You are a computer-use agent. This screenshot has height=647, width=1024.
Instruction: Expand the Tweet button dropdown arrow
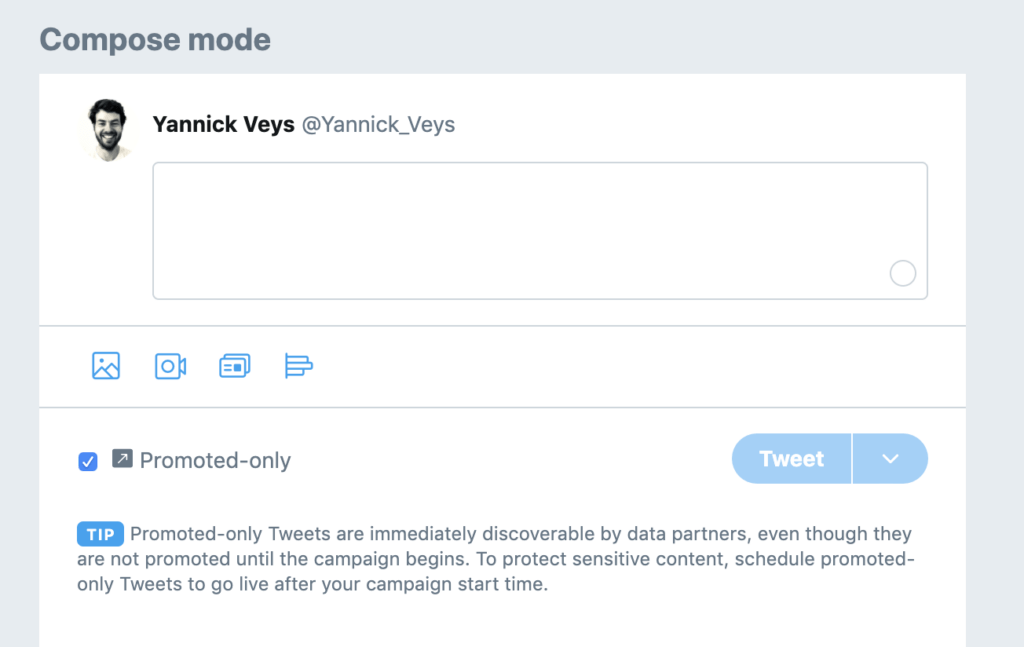click(890, 459)
